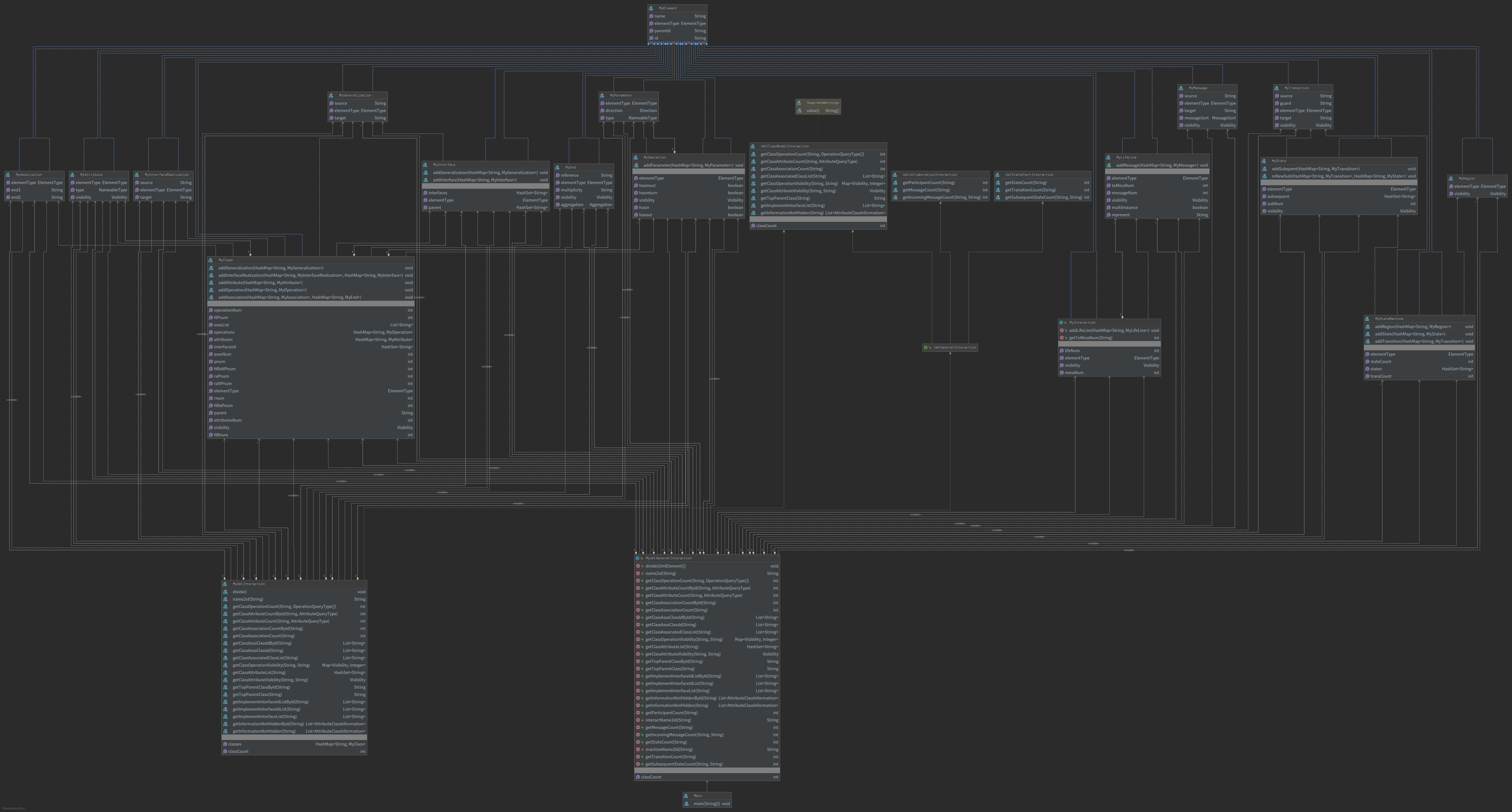This screenshot has height=812, width=1512.
Task: Click the UmlGeneralInteraction interface icon
Action: (x=926, y=347)
